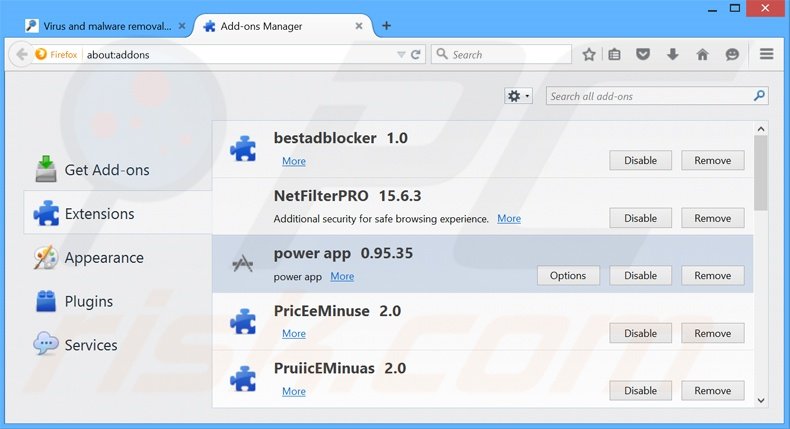Viewport: 790px width, 429px height.
Task: Disable the PruiicEMinuas extension
Action: 640,391
